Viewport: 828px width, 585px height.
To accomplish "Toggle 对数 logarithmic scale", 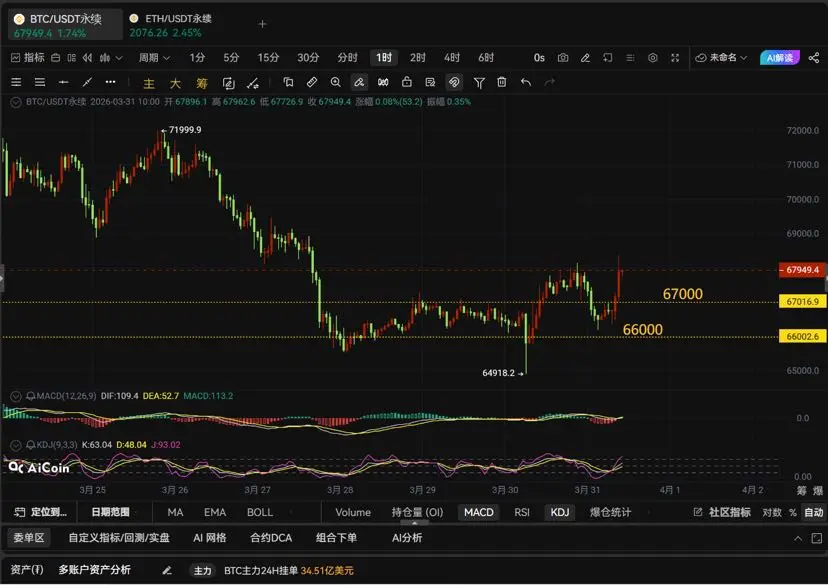I will [772, 512].
